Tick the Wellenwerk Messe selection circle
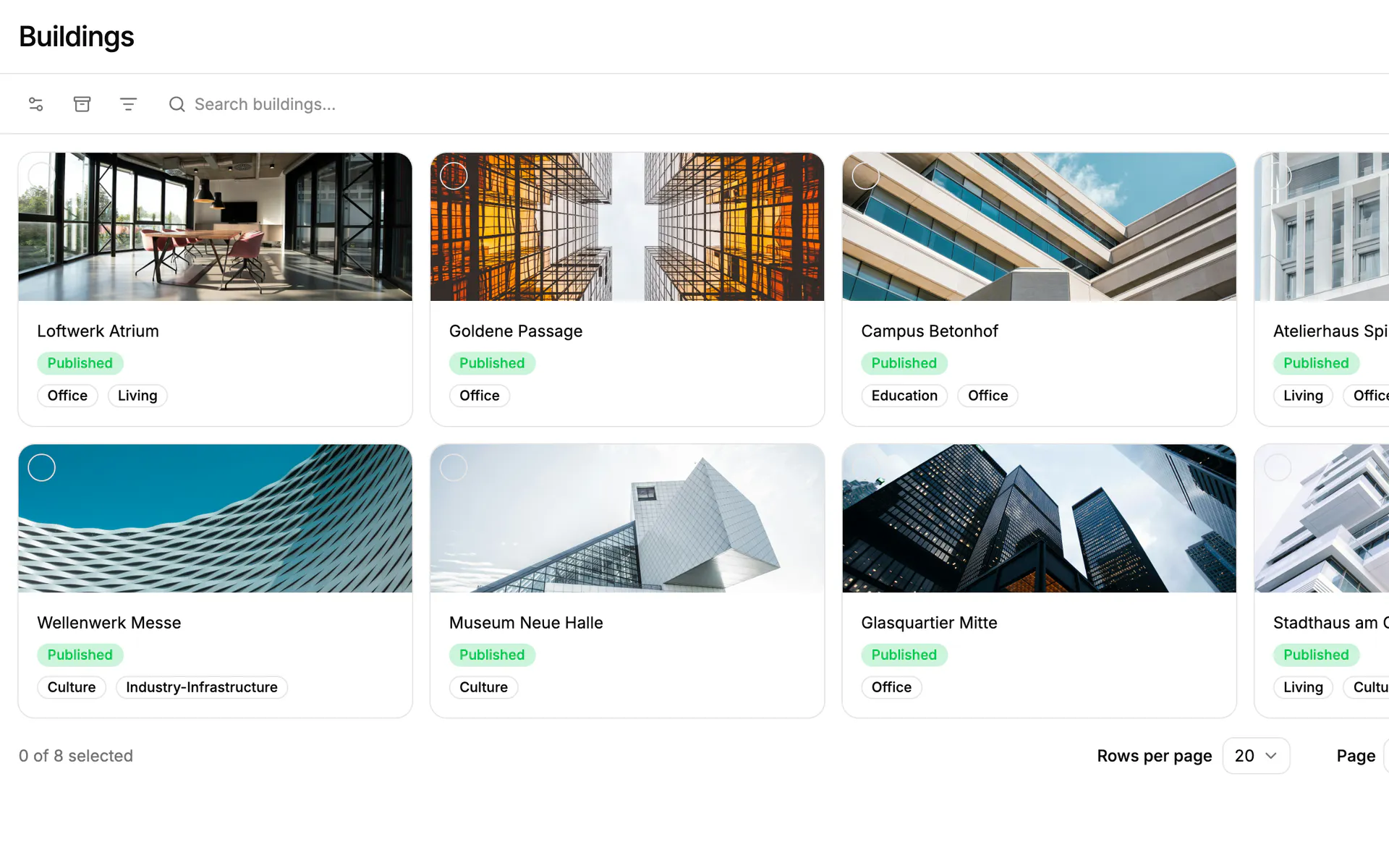The image size is (1389, 868). coord(41,468)
